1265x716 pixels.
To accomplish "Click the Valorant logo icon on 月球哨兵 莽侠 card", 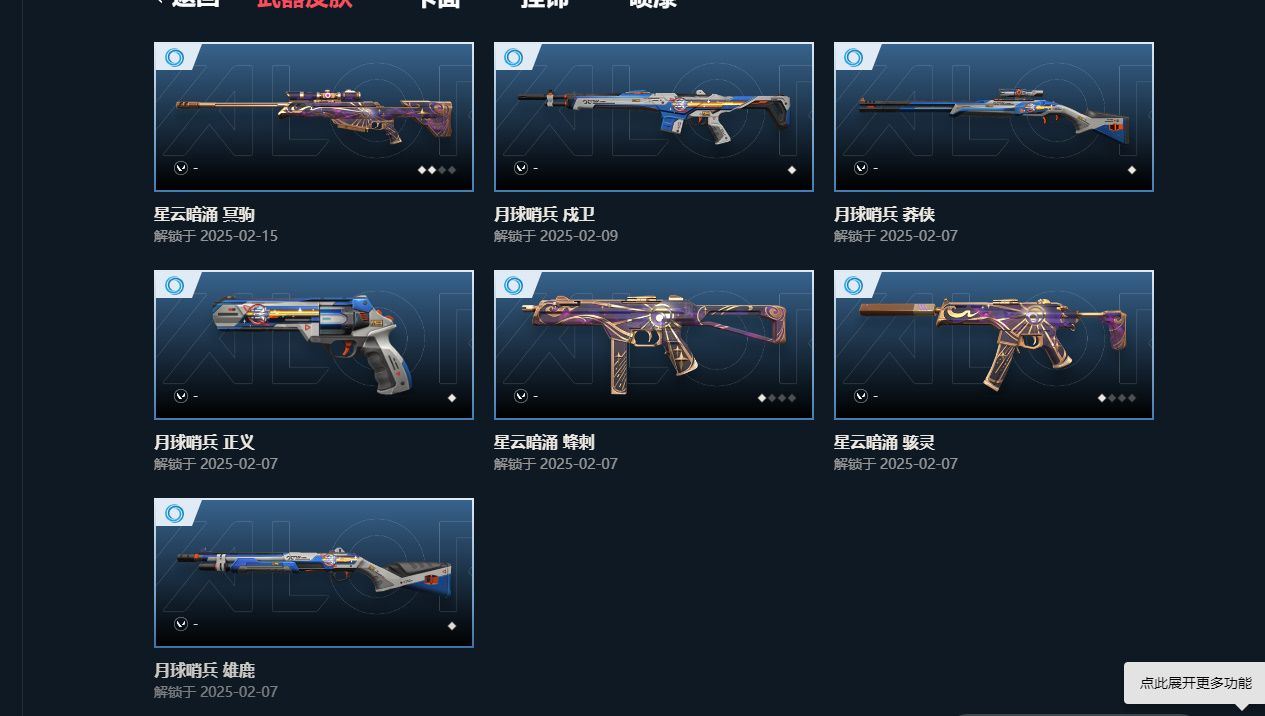I will point(861,168).
